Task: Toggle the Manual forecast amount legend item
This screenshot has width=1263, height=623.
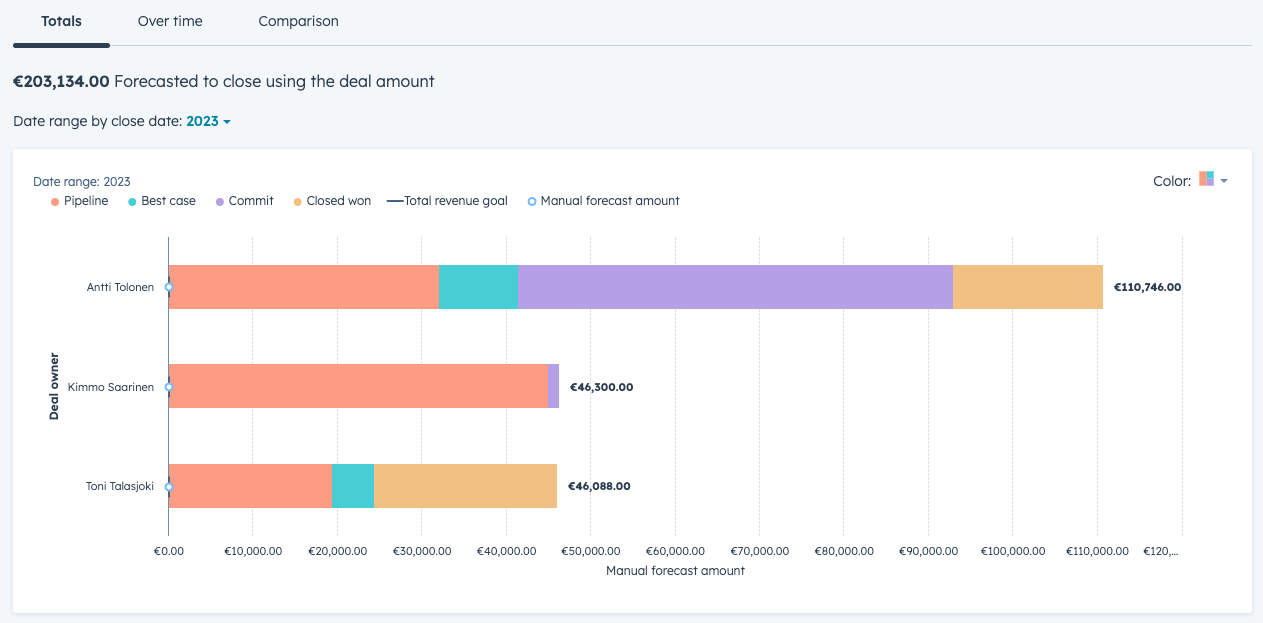Action: click(x=603, y=201)
